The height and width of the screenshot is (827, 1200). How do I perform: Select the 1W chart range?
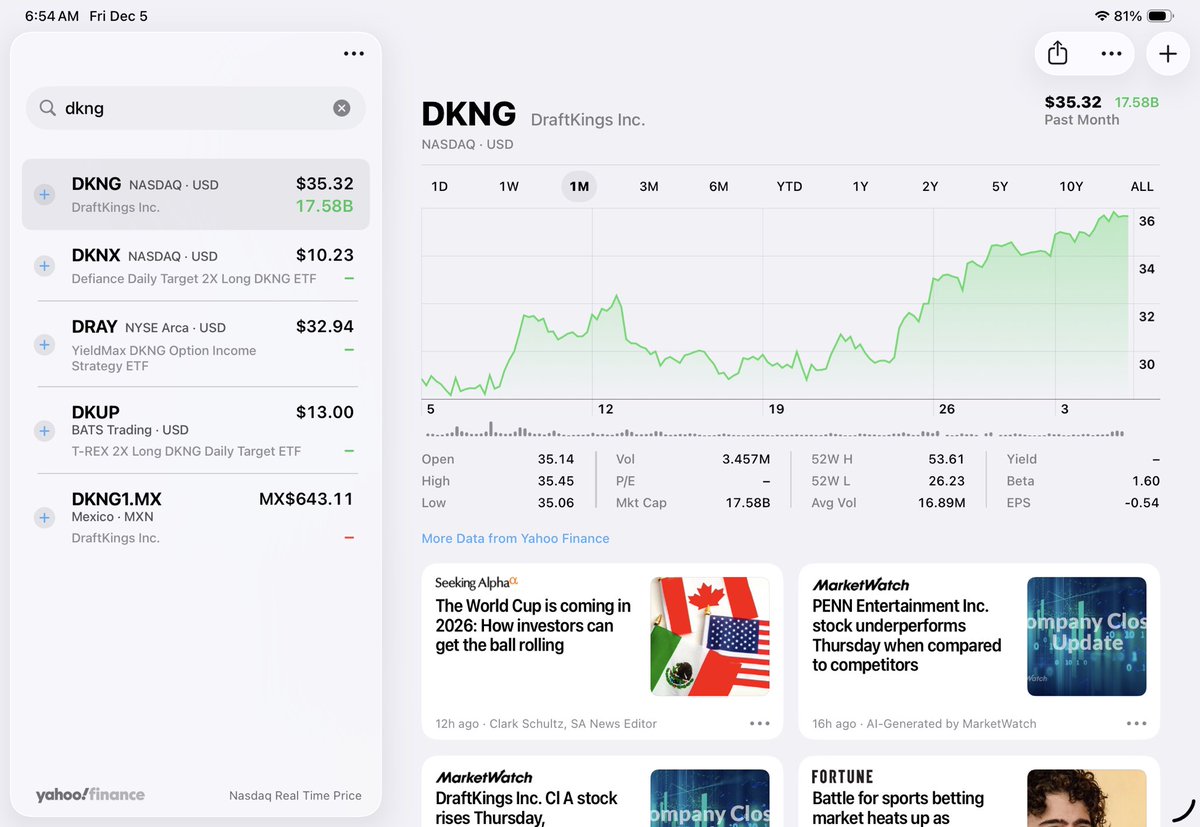pos(509,186)
